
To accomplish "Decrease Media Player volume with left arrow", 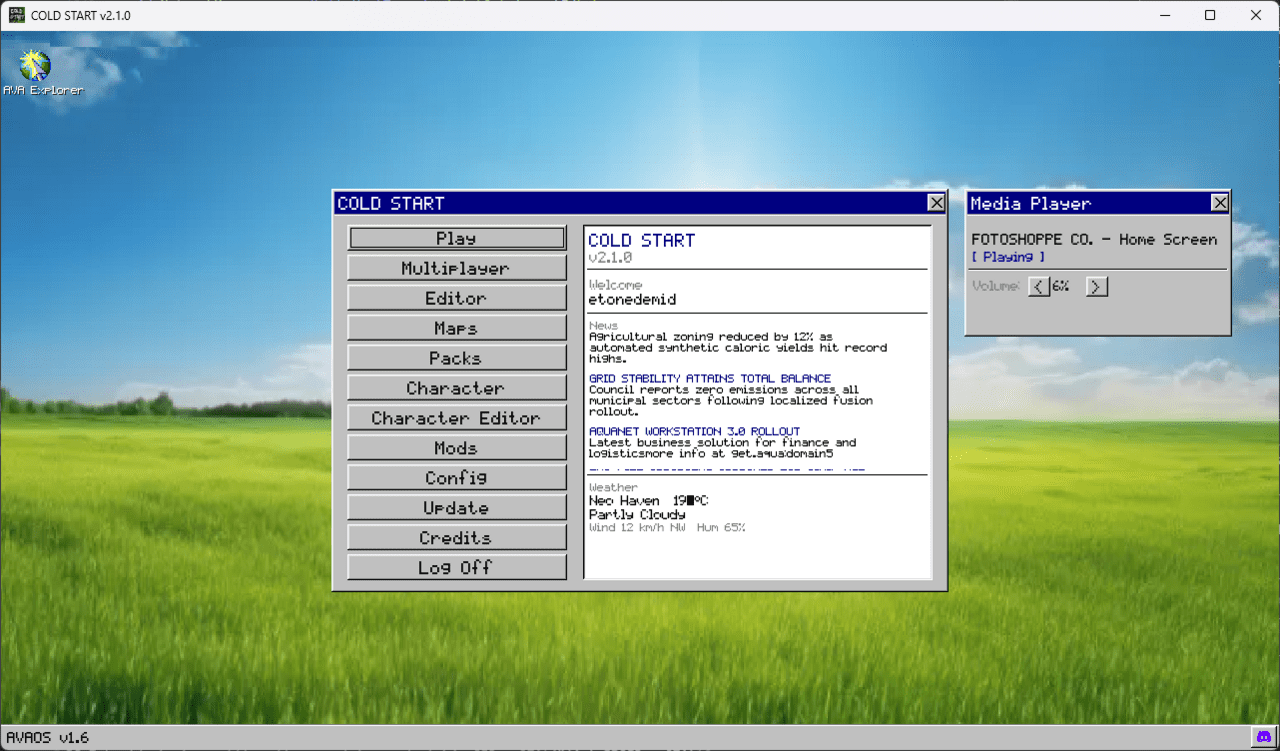I will [1039, 287].
